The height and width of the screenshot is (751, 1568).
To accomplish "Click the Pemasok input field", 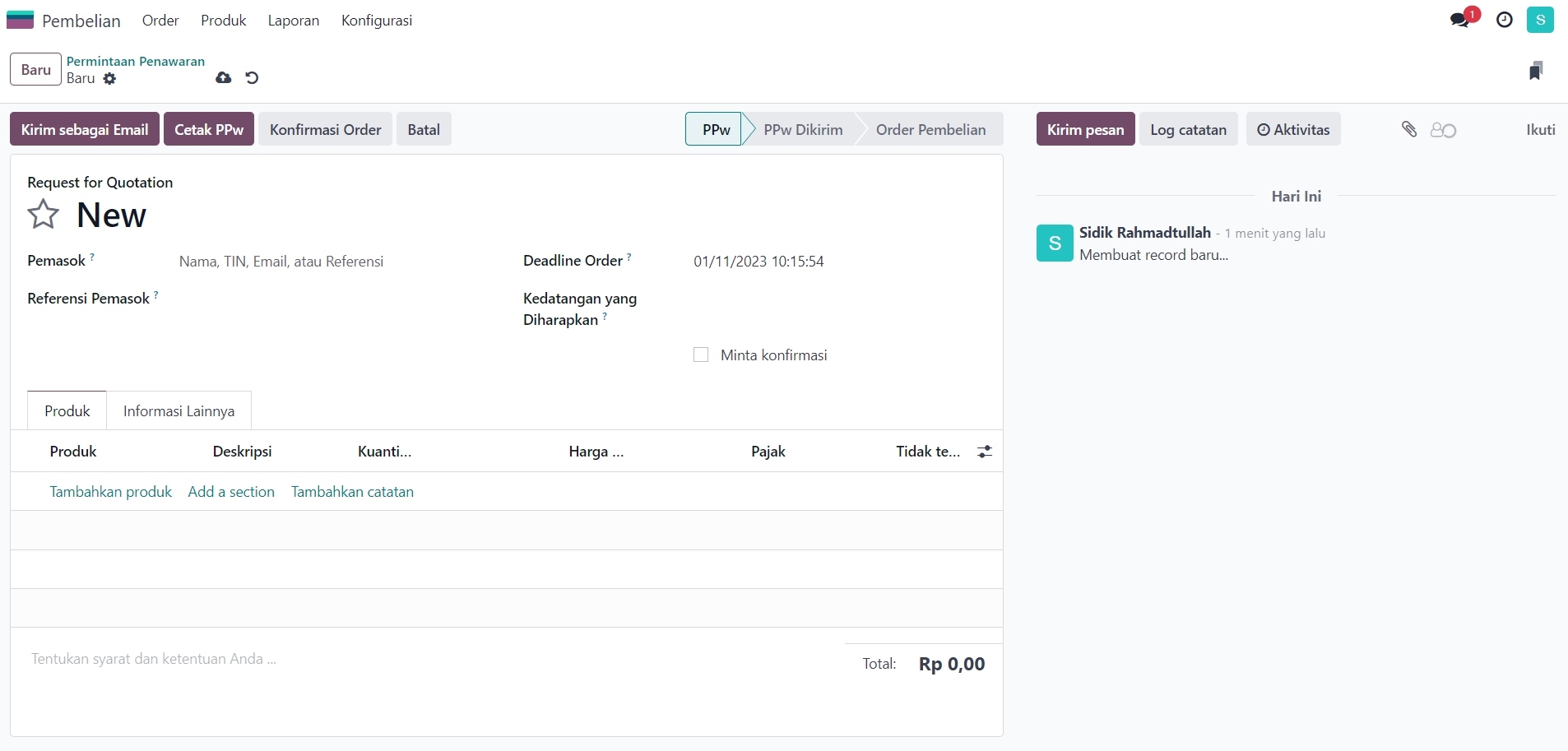I will (329, 262).
